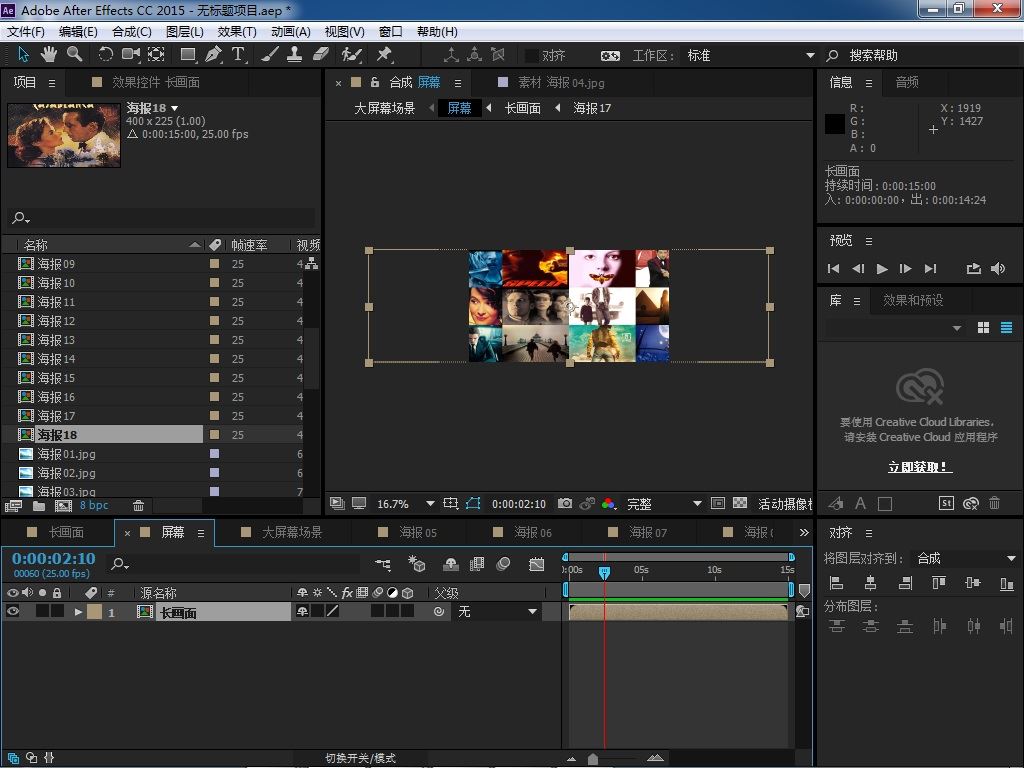The image size is (1024, 768).
Task: Toggle the composition viewer lock icon
Action: coord(375,82)
